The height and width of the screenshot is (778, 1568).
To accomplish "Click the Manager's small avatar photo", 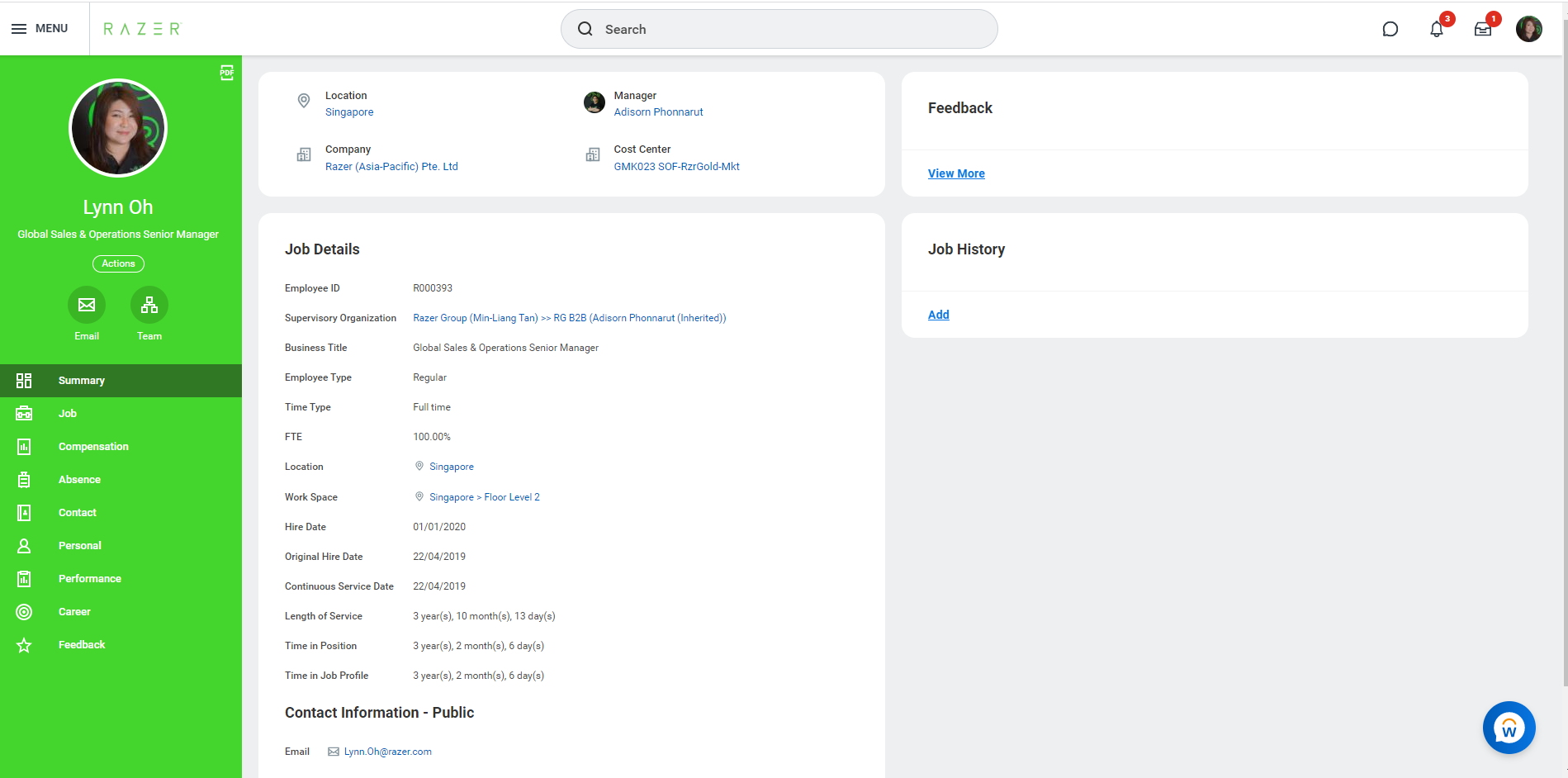I will (595, 103).
